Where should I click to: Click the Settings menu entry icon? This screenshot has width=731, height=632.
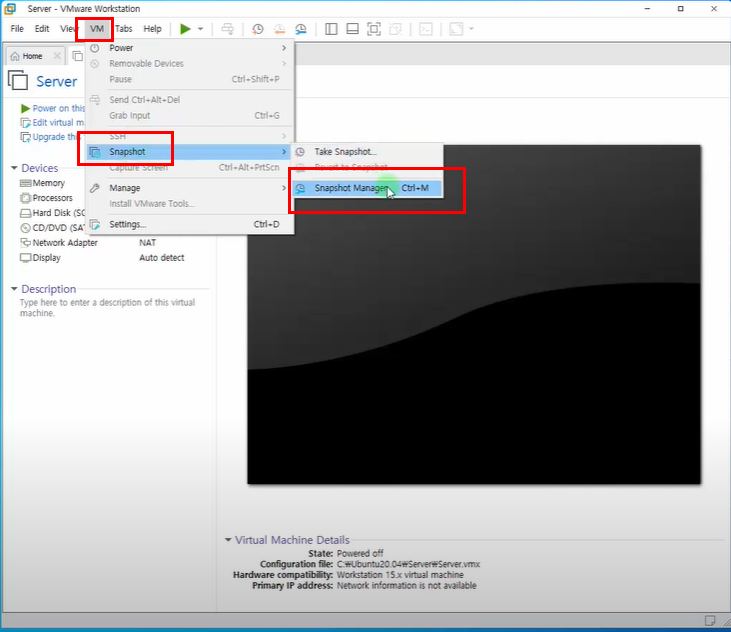tap(95, 225)
